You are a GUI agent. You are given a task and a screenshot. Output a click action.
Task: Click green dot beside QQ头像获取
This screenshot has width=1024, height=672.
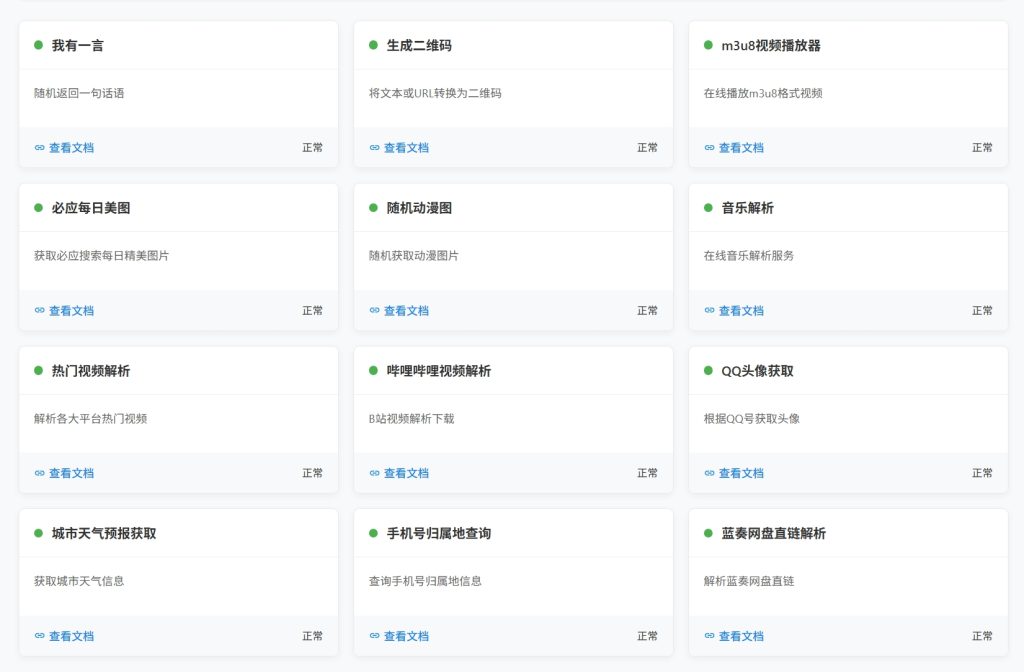tap(708, 371)
